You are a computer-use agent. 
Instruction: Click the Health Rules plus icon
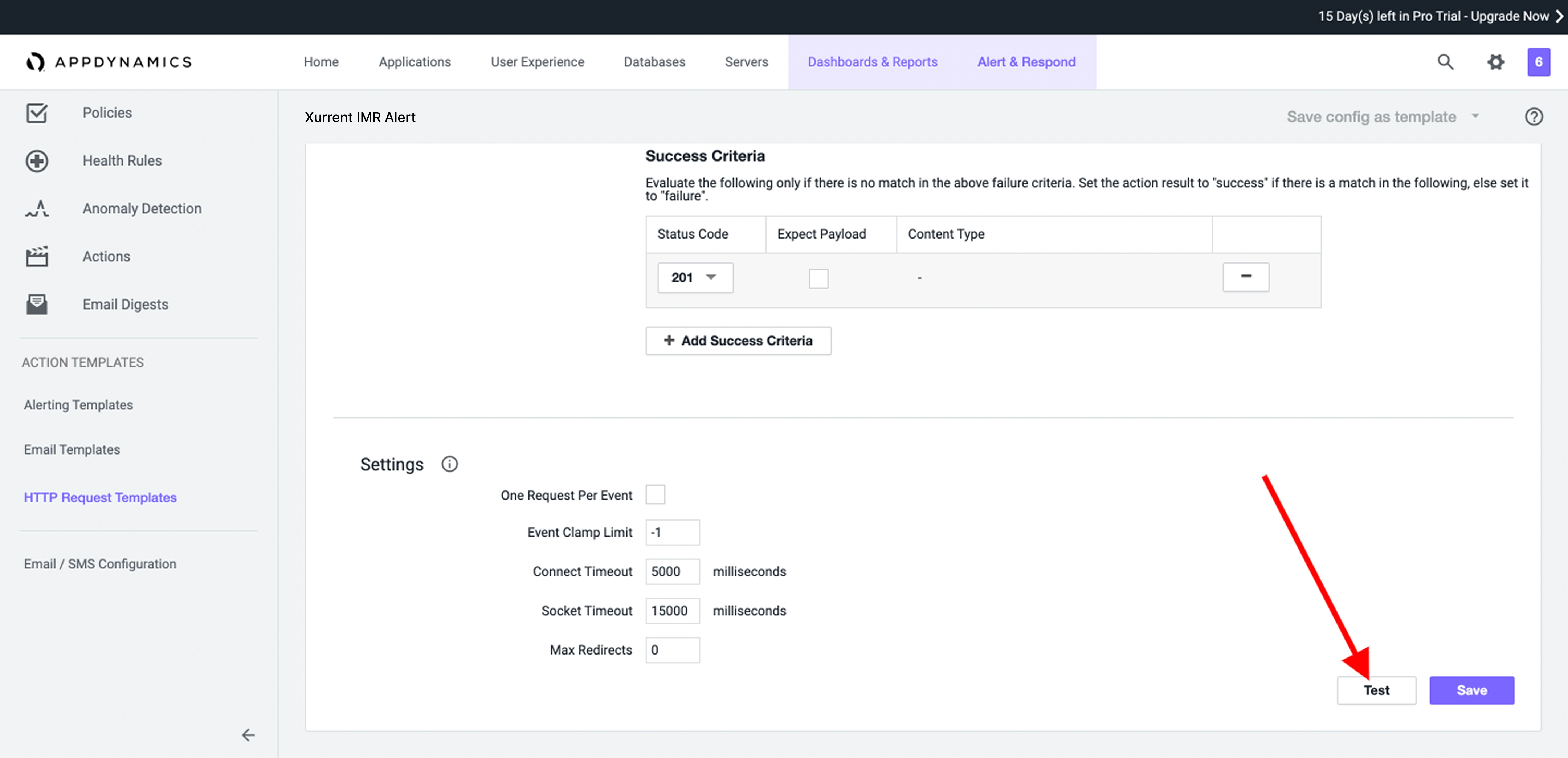(37, 161)
